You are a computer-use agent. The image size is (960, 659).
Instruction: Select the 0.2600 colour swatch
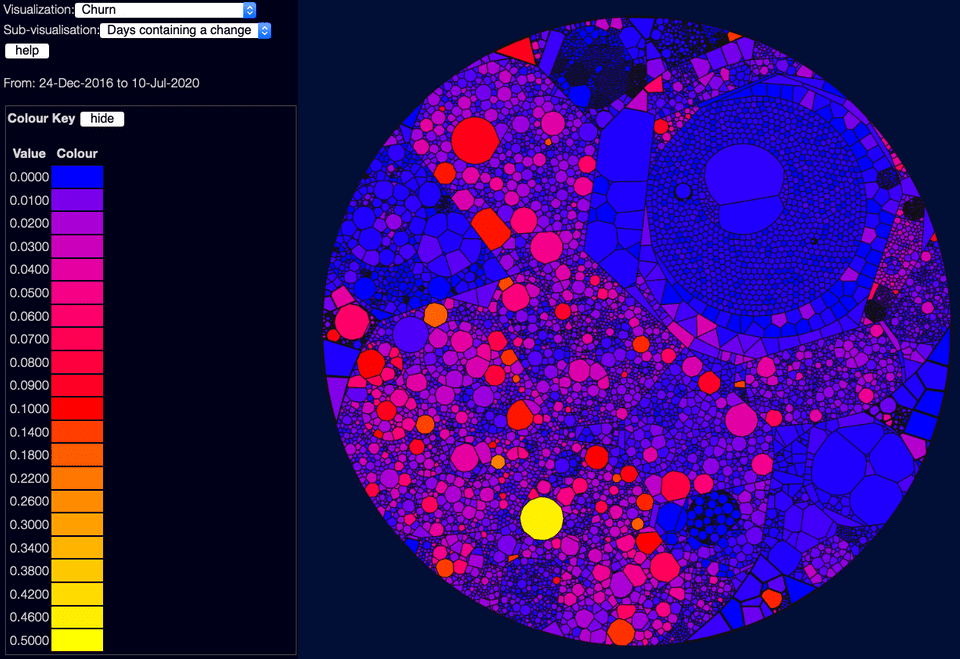click(77, 501)
